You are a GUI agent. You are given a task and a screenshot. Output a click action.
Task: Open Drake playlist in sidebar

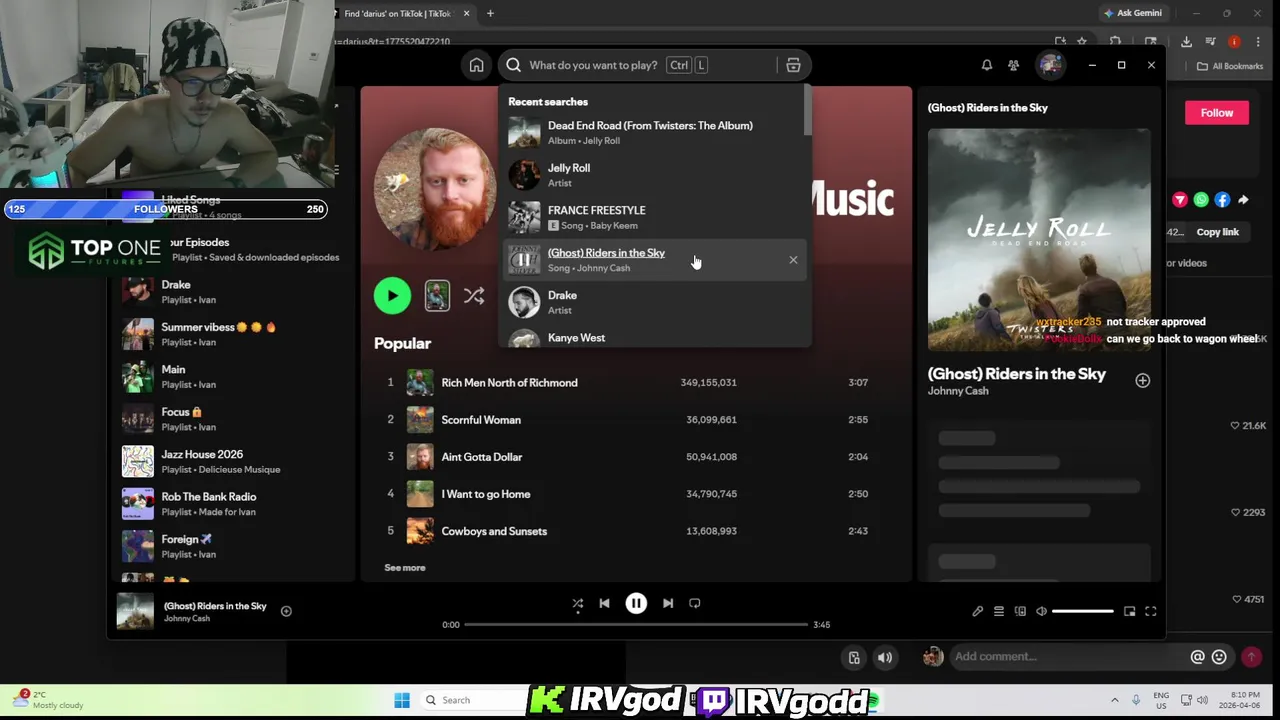coord(233,292)
